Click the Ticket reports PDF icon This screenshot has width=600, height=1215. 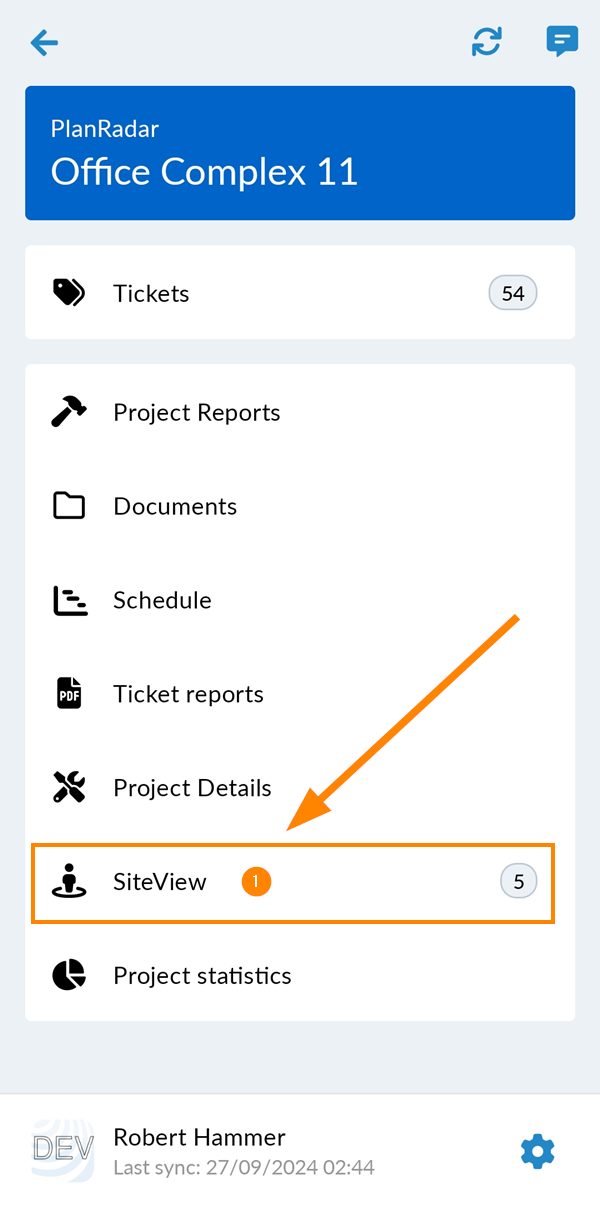[69, 694]
